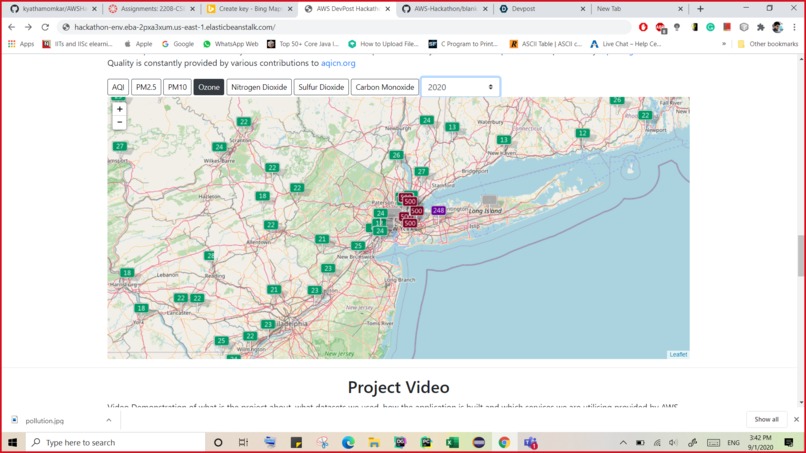Switch to the Create key Bing Maps tab

[x=250, y=9]
